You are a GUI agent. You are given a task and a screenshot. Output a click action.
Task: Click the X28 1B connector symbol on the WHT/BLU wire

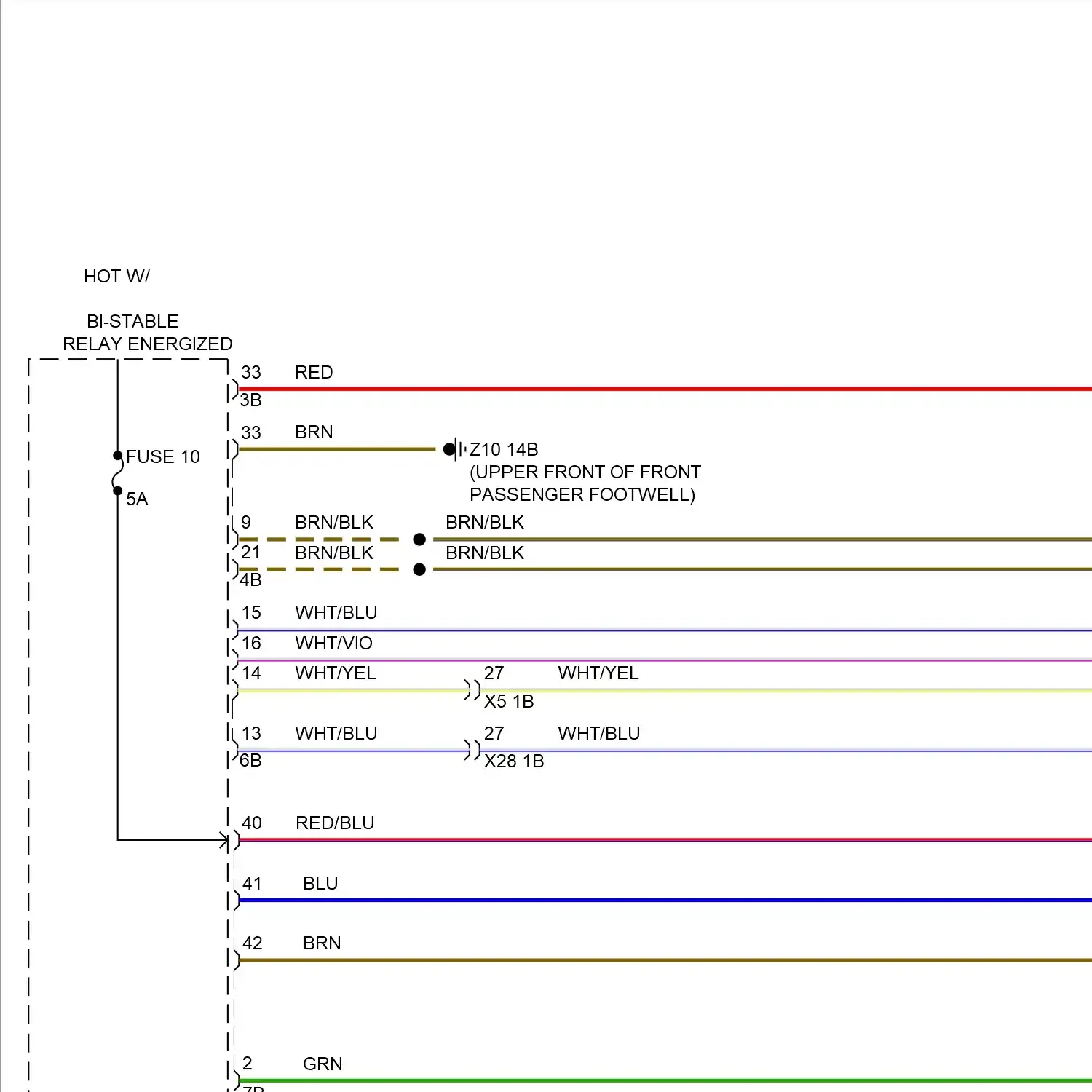click(x=472, y=750)
